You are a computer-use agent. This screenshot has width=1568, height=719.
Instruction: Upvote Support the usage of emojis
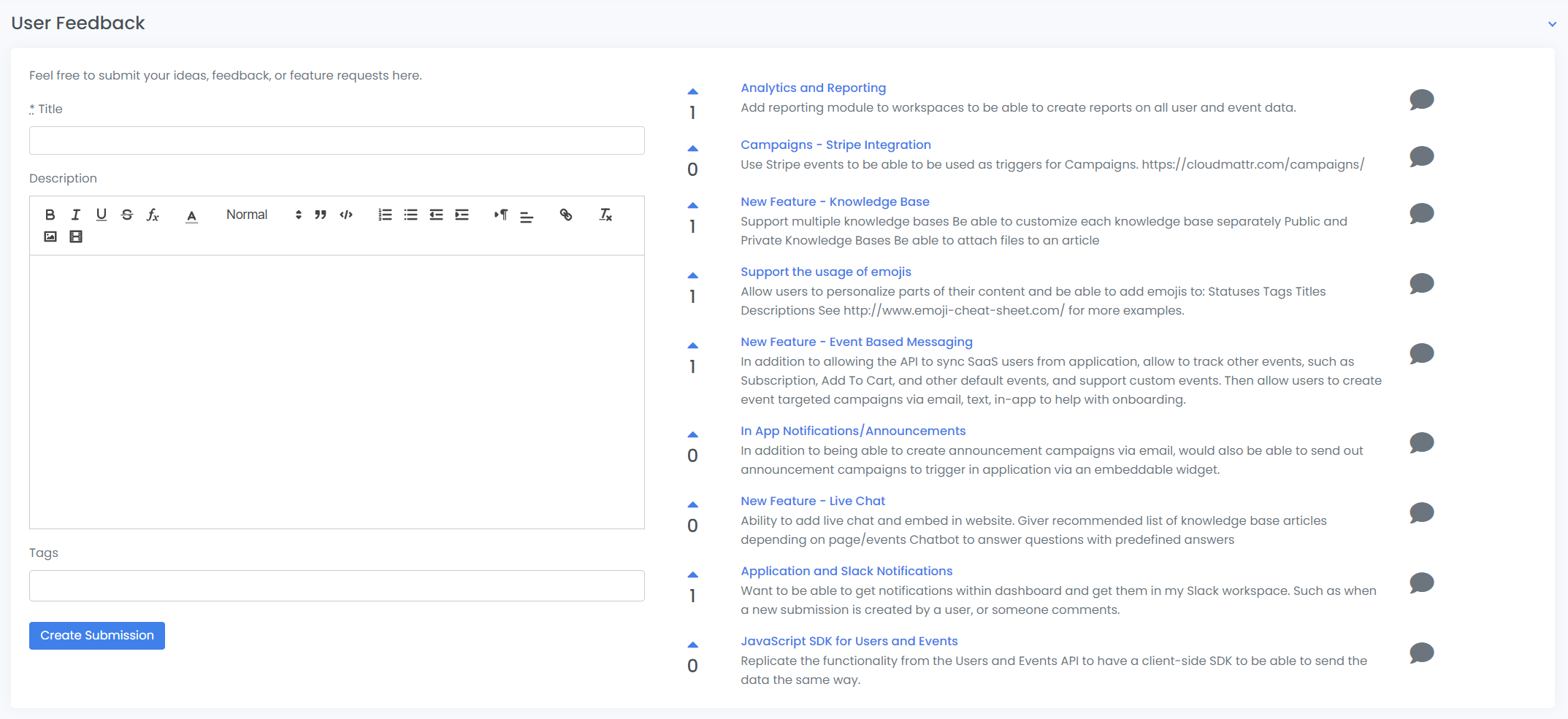(693, 276)
